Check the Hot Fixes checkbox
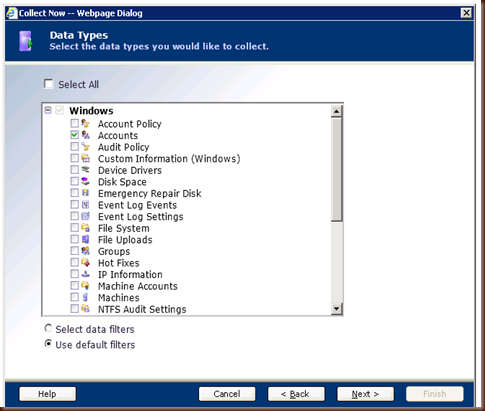The width and height of the screenshot is (485, 411). point(75,262)
